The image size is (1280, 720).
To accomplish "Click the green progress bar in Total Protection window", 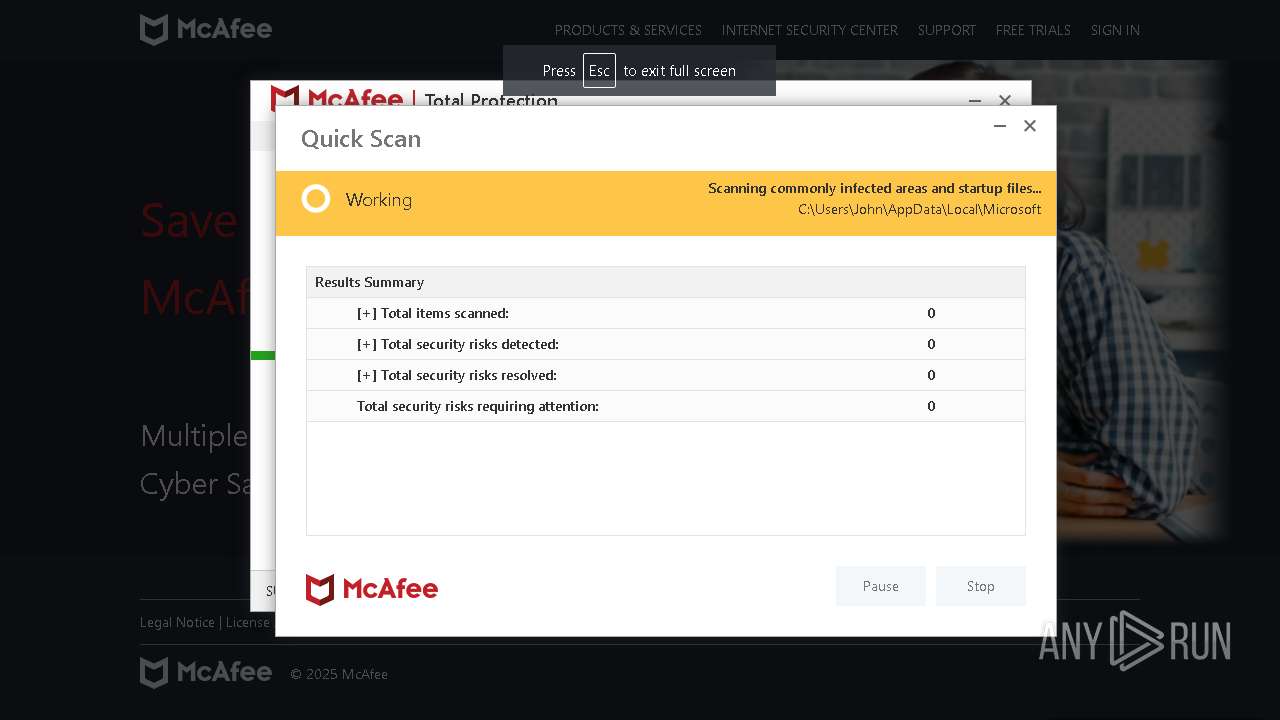I will point(263,355).
